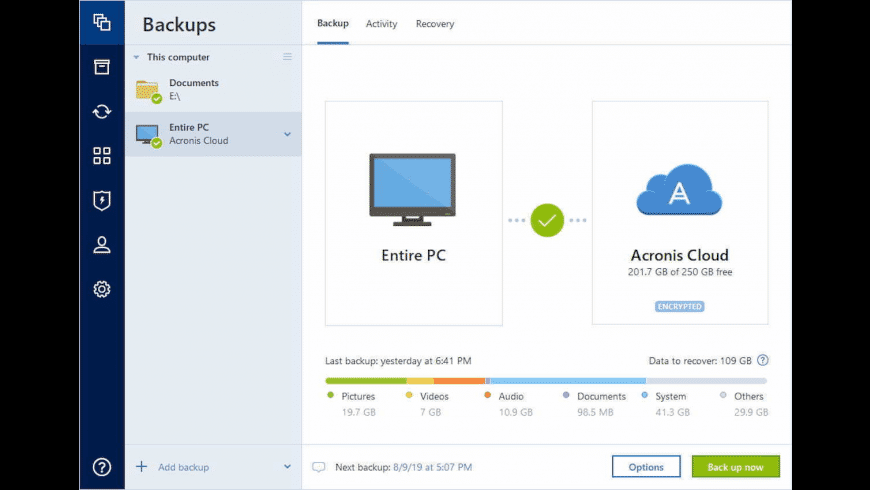Click the plus icon for Add backup
Viewport: 870px width, 490px height.
pyautogui.click(x=141, y=467)
